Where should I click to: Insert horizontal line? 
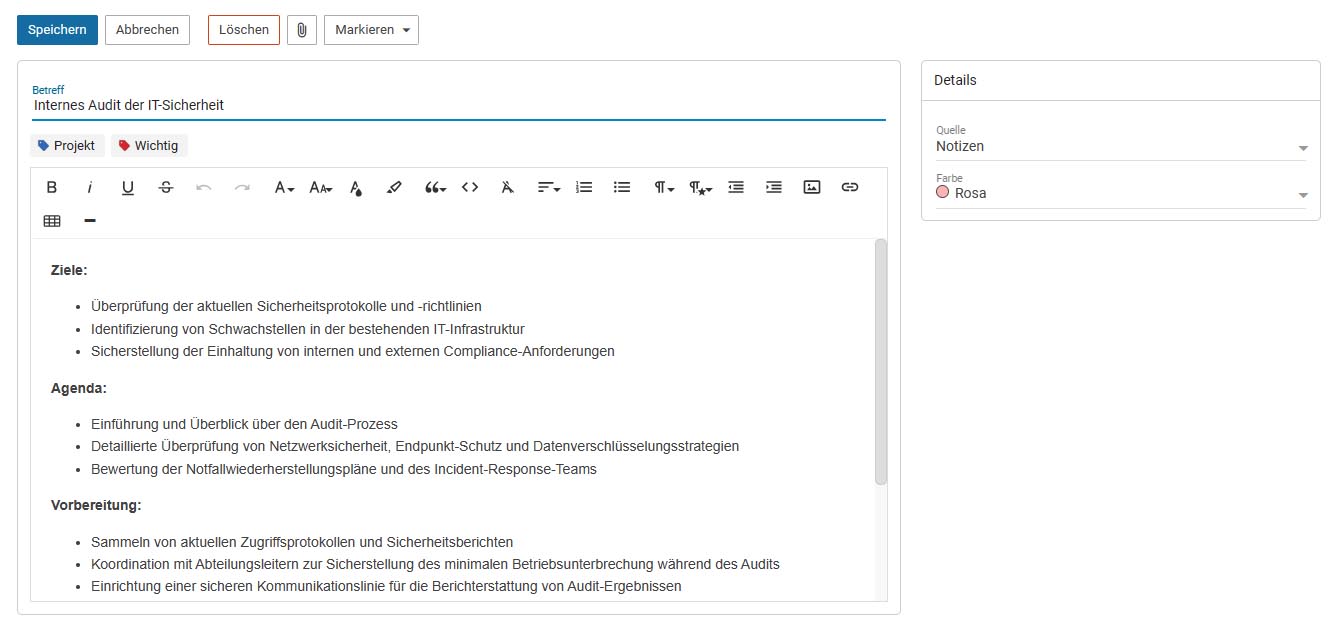(90, 221)
